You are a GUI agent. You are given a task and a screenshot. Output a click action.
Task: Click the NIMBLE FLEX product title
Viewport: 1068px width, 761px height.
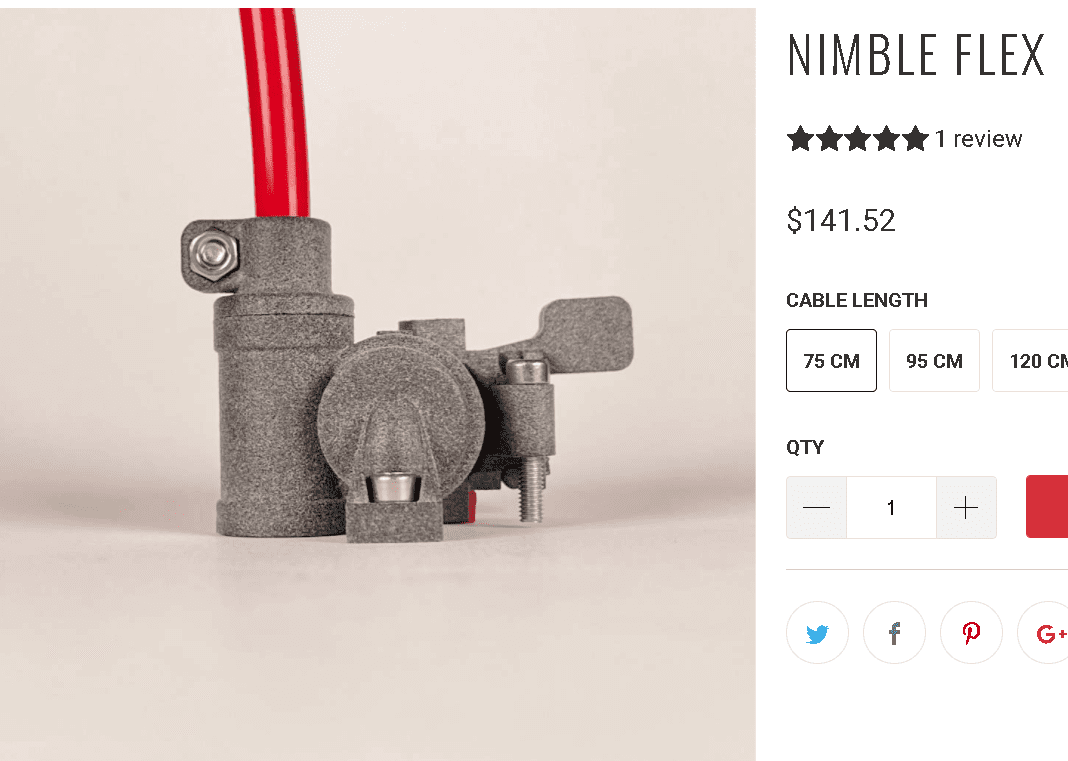pyautogui.click(x=915, y=55)
